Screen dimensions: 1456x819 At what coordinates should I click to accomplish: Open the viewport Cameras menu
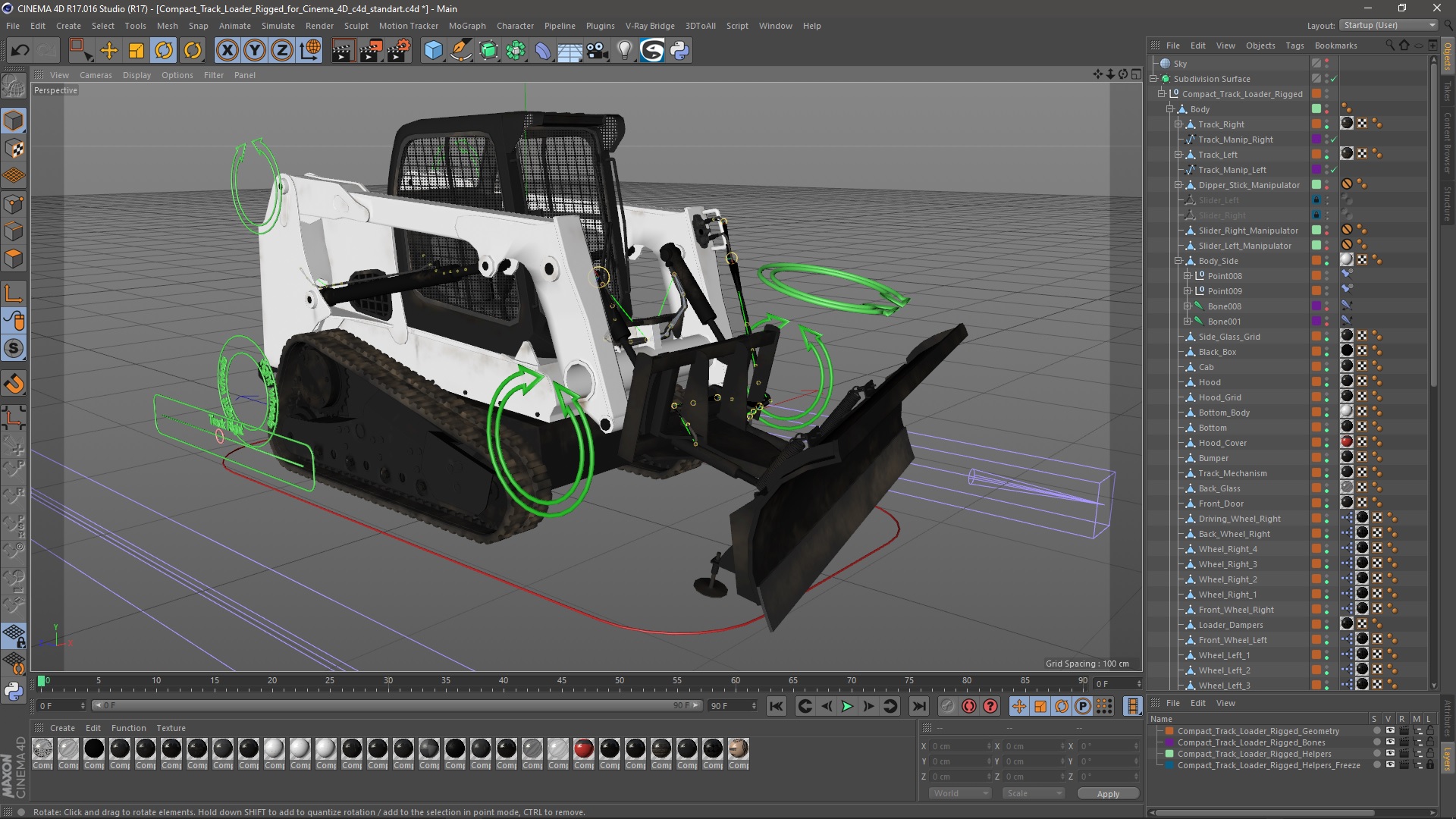point(96,75)
